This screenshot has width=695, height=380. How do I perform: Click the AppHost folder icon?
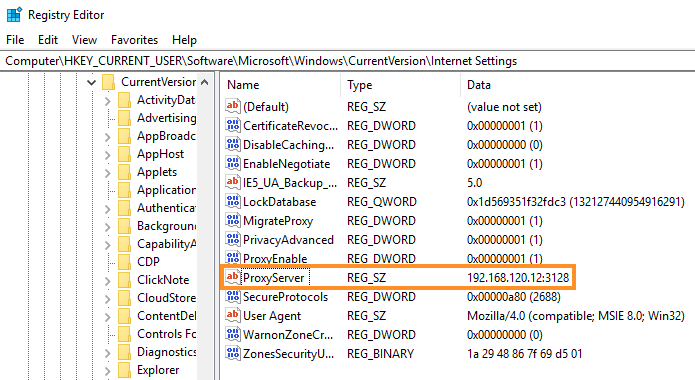click(x=125, y=154)
